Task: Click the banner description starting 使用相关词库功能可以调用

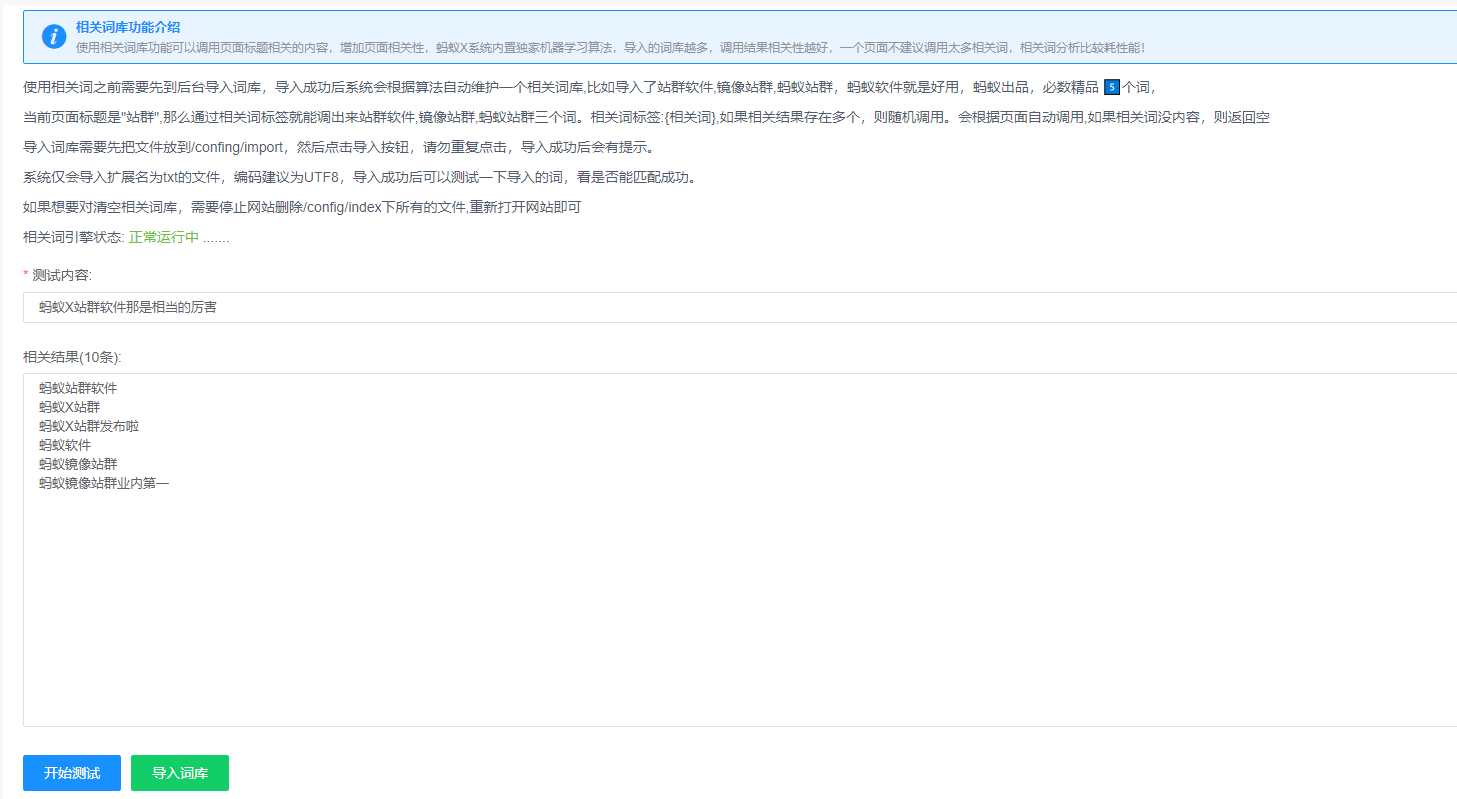Action: [610, 47]
